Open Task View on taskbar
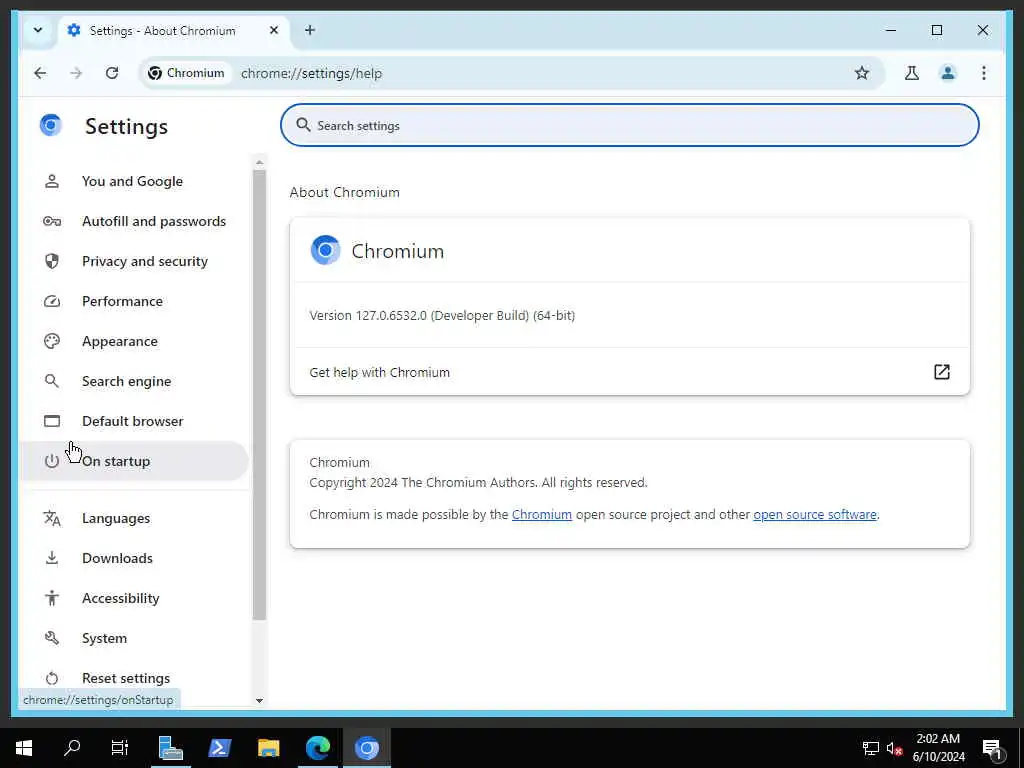The width and height of the screenshot is (1024, 768). 120,748
